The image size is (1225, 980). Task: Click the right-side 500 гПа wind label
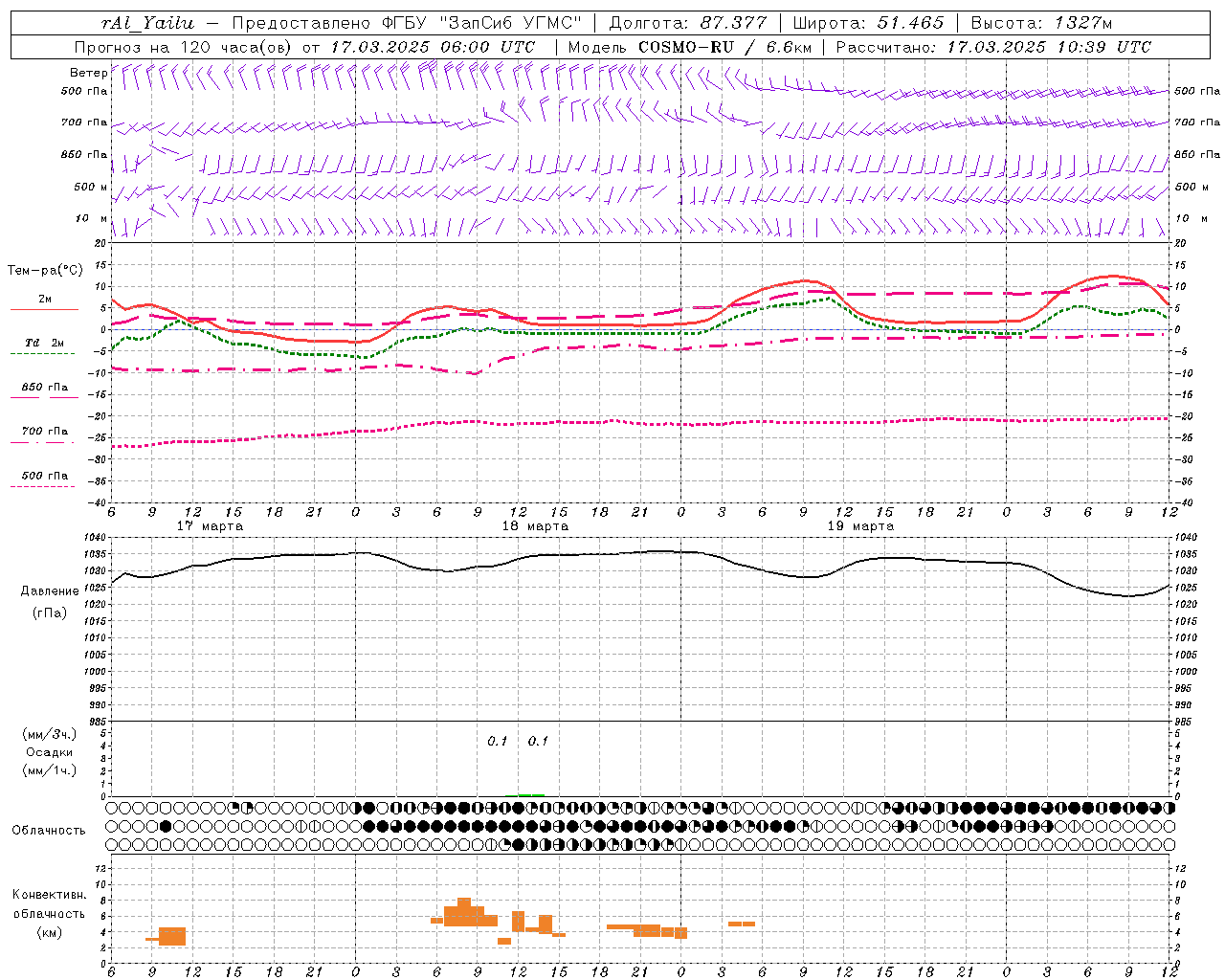point(1197,91)
